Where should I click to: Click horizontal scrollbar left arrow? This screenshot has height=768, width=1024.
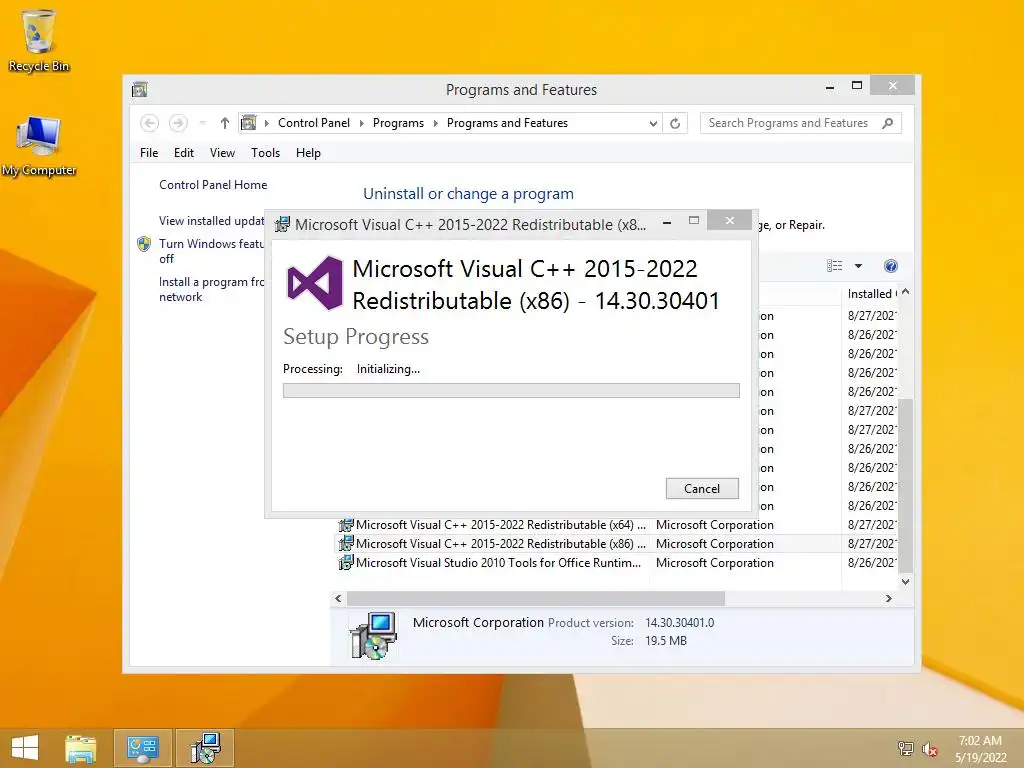(338, 598)
